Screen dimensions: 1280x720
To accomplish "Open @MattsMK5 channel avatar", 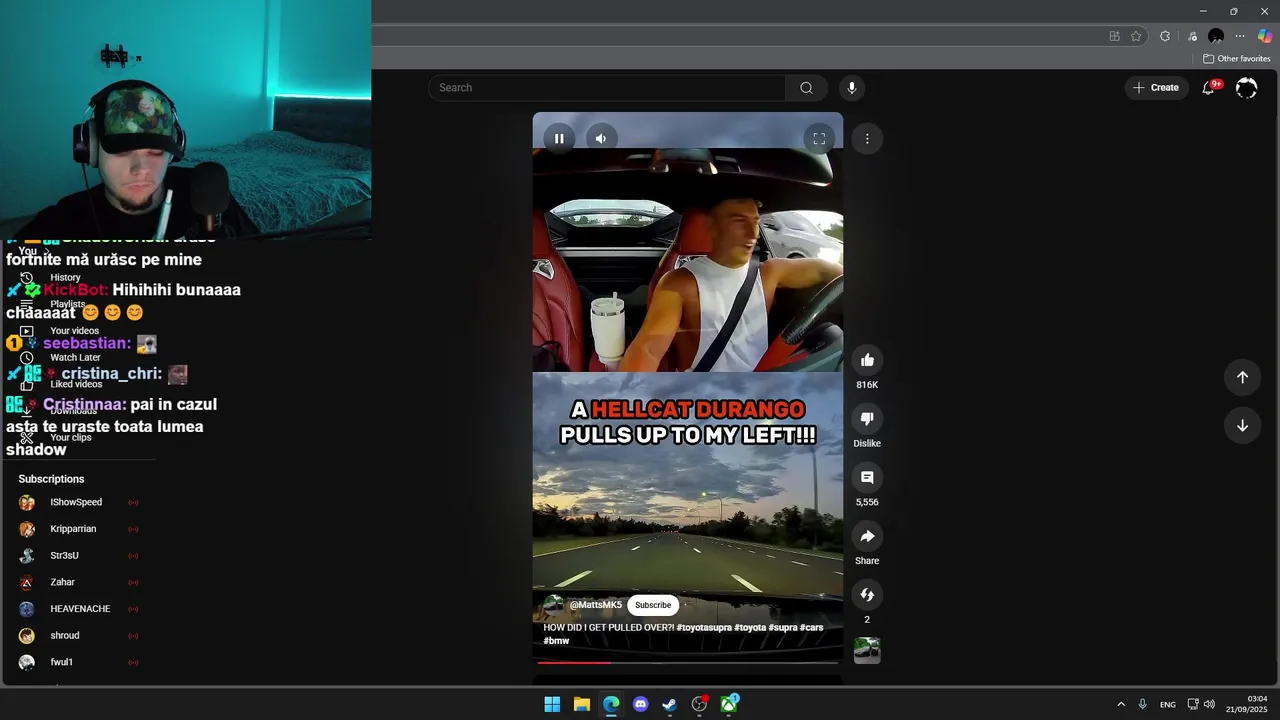I will point(554,605).
